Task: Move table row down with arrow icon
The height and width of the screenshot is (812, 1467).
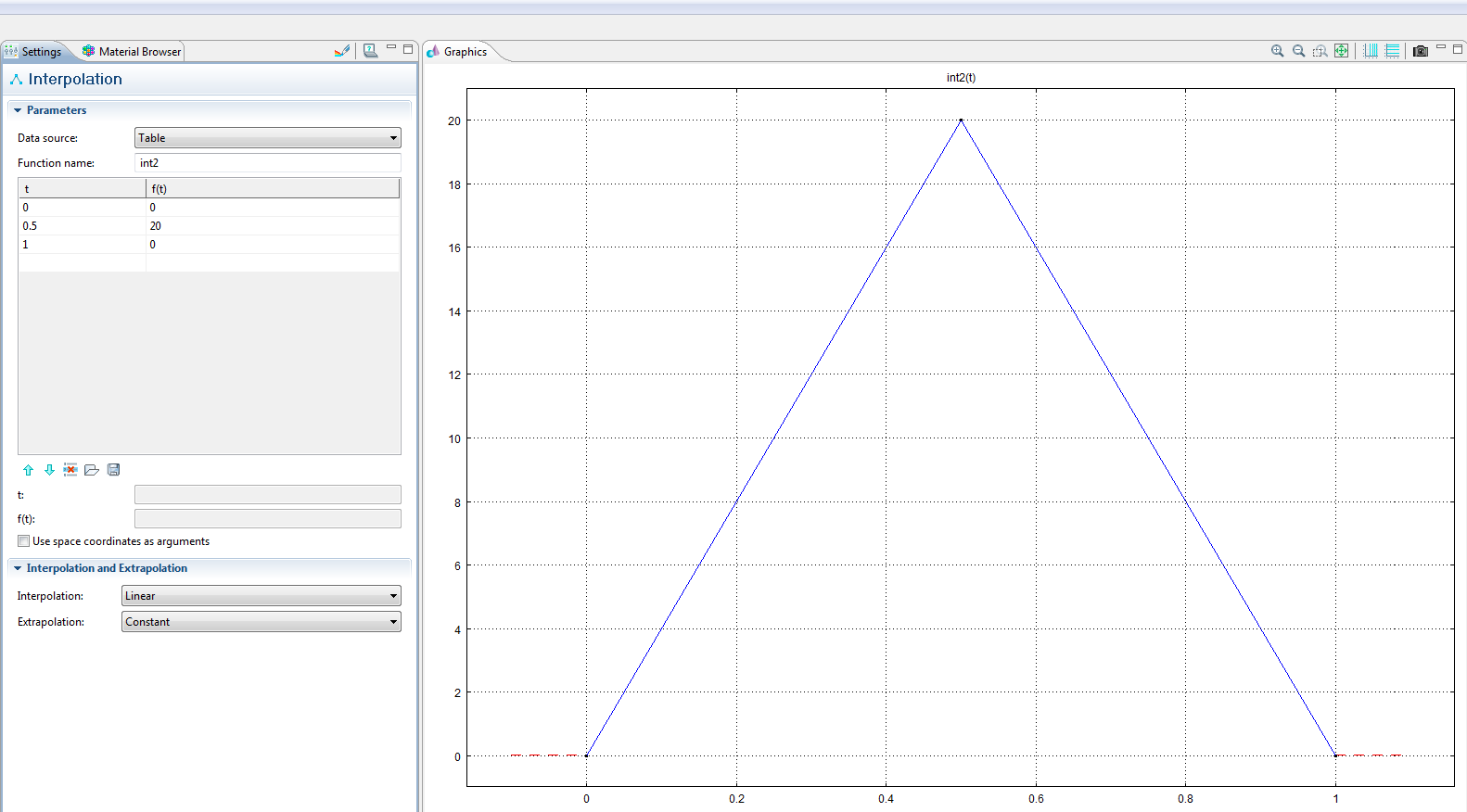Action: [49, 470]
